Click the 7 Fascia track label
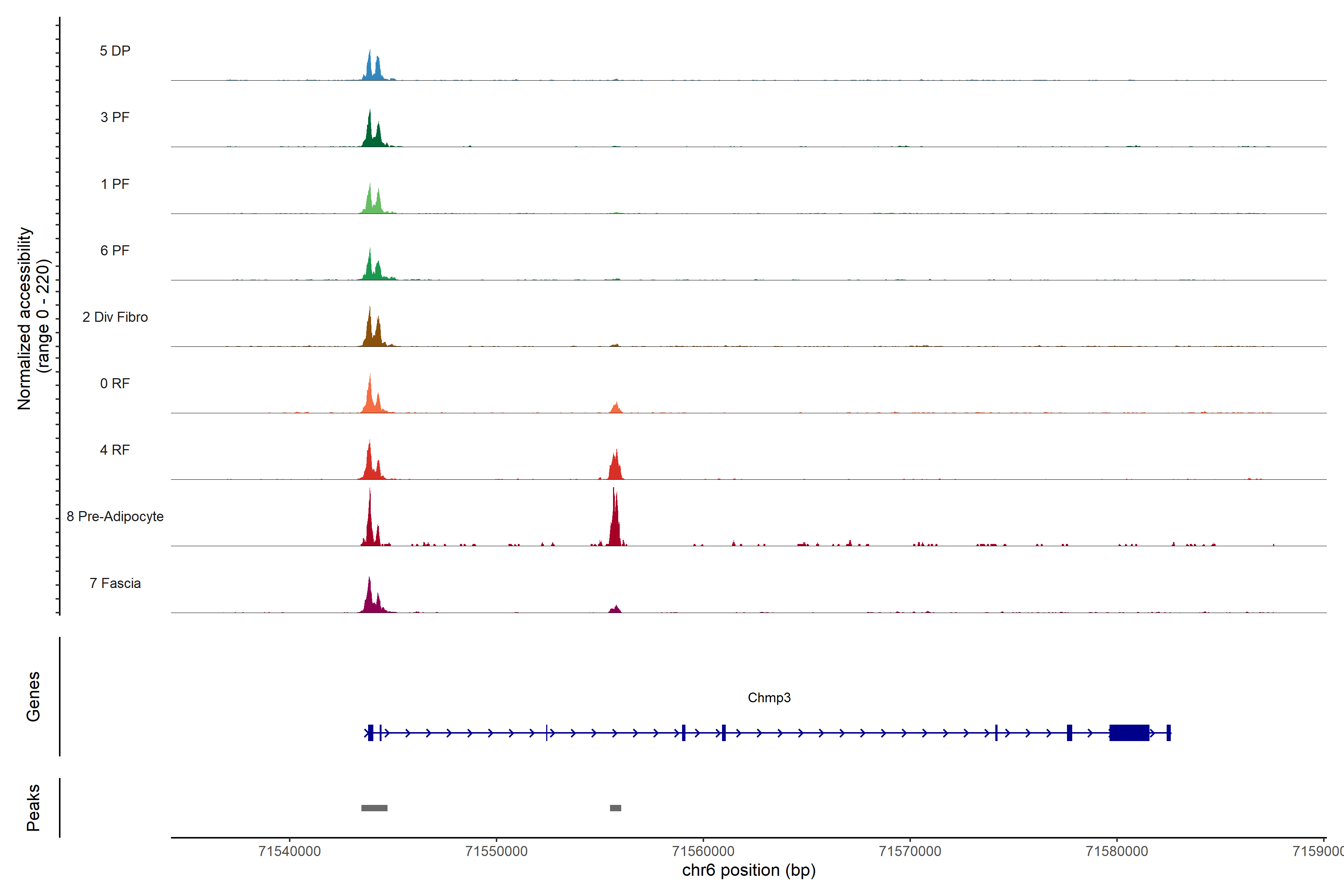This screenshot has width=1344, height=896. tap(115, 583)
